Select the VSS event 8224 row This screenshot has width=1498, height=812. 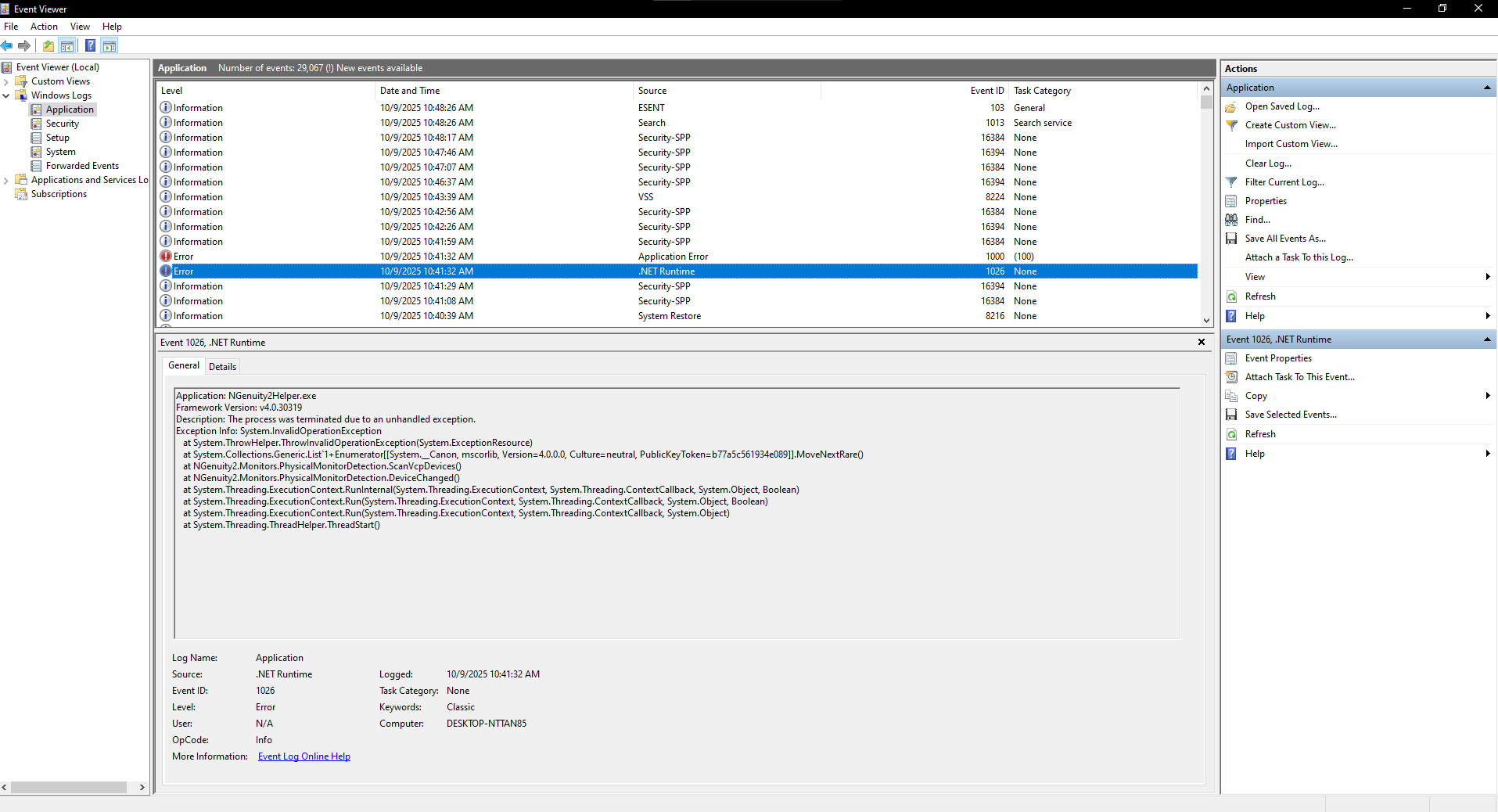(677, 197)
